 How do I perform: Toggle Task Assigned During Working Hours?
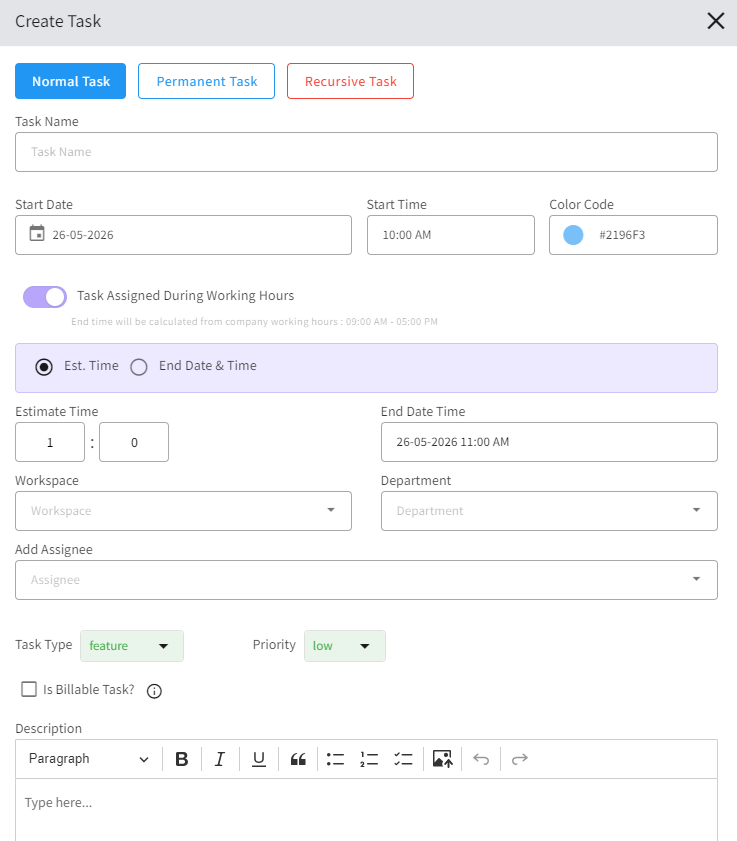tap(45, 297)
